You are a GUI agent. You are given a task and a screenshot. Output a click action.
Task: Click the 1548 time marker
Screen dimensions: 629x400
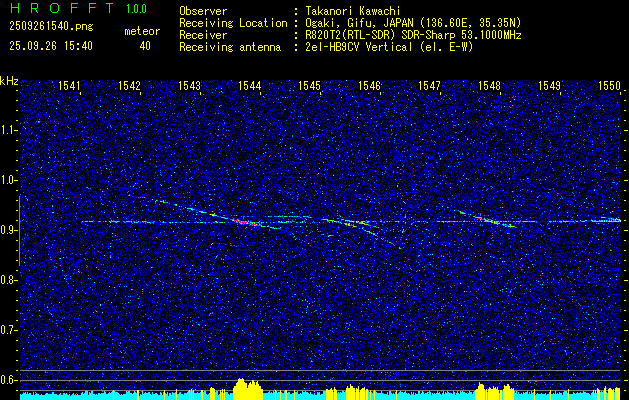point(489,85)
